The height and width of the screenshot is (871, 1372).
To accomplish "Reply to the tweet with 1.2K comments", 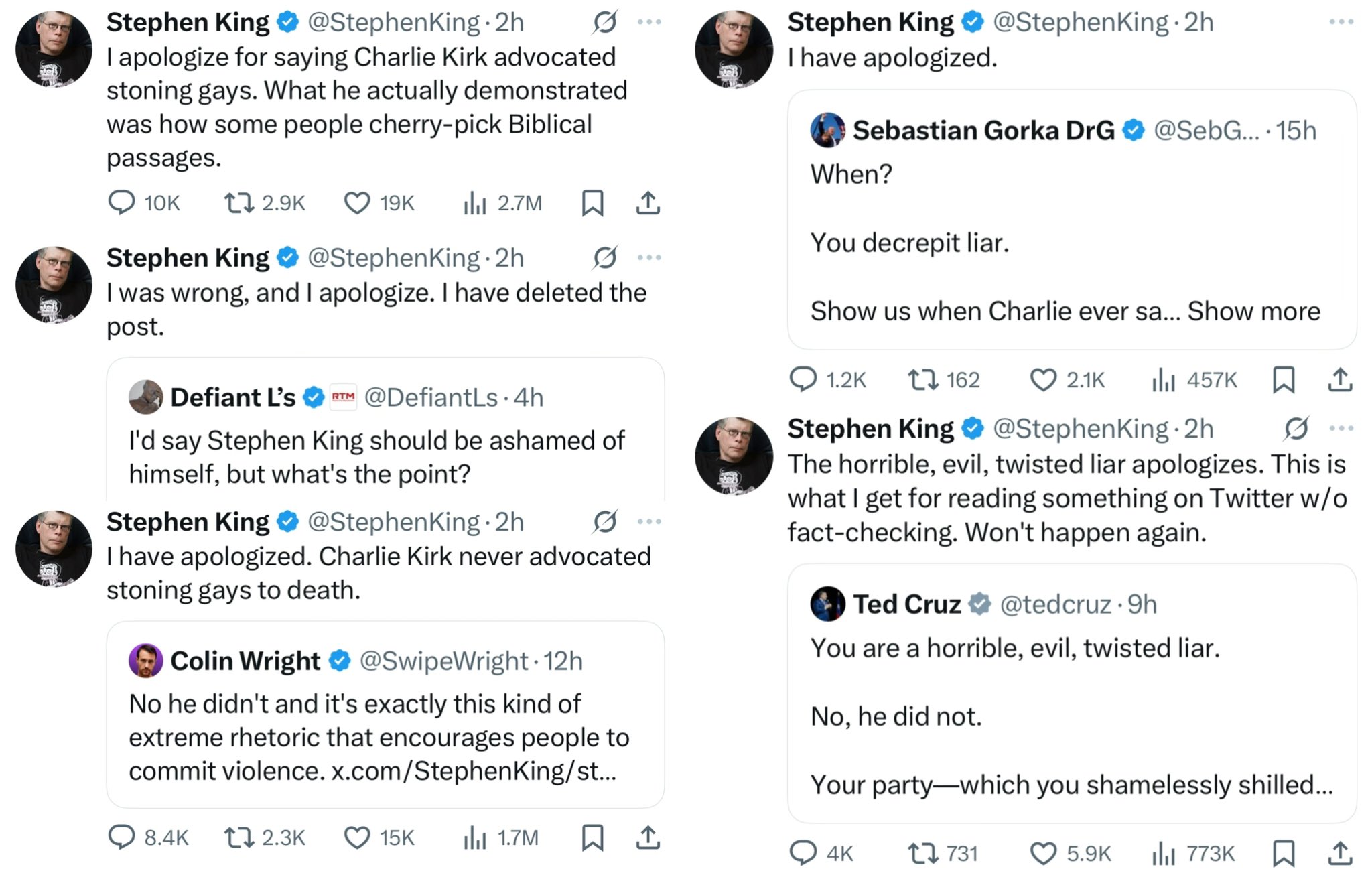I will coord(803,380).
